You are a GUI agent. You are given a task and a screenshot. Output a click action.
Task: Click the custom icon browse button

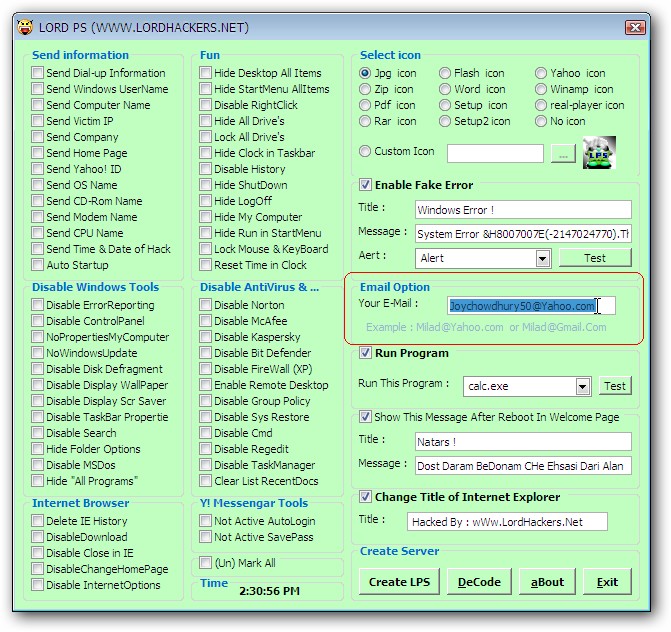click(563, 154)
